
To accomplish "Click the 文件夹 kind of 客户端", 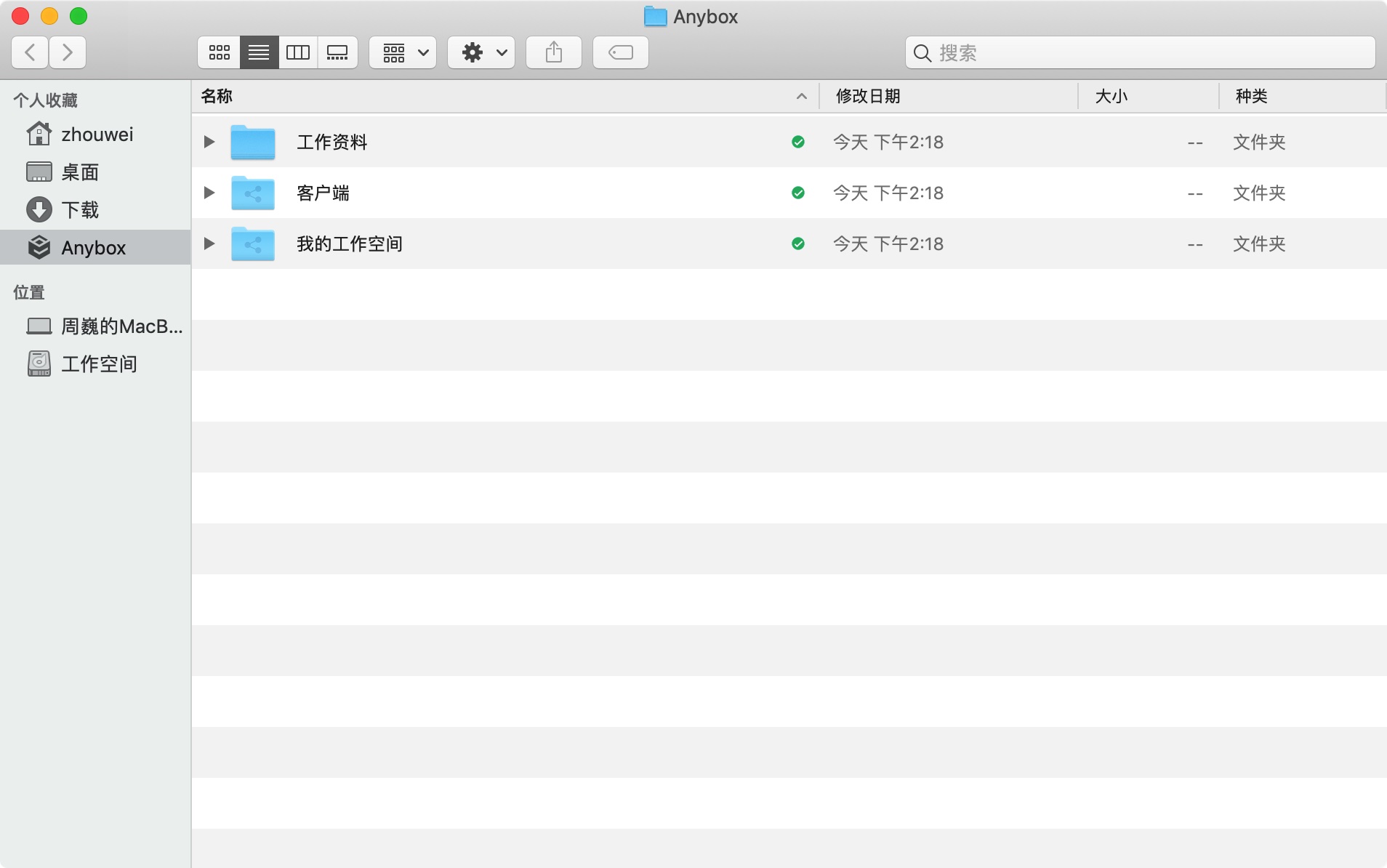I will tap(1260, 193).
